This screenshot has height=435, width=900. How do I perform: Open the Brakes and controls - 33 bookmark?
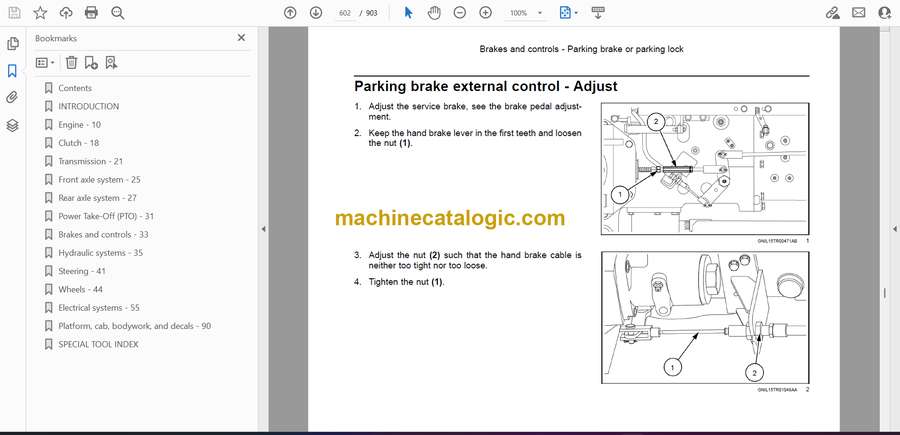(103, 235)
